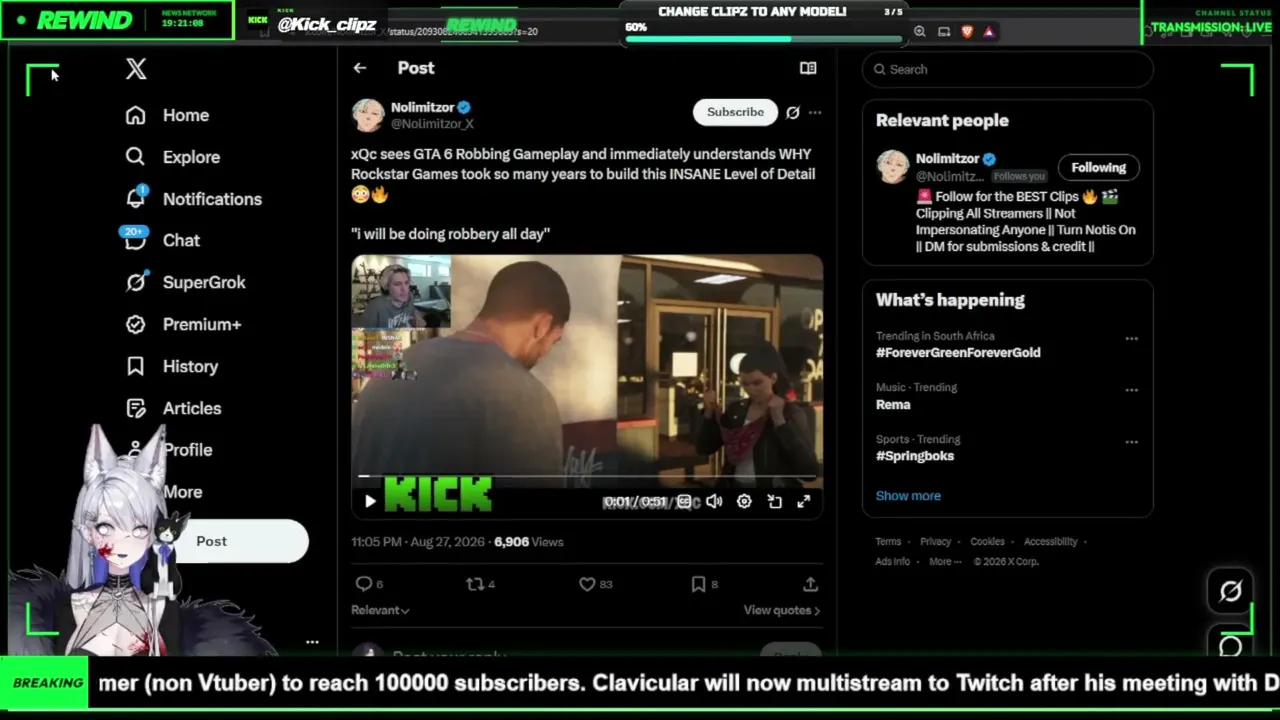Open options for #Springboks trend
This screenshot has height=720, width=1280.
pyautogui.click(x=1131, y=442)
